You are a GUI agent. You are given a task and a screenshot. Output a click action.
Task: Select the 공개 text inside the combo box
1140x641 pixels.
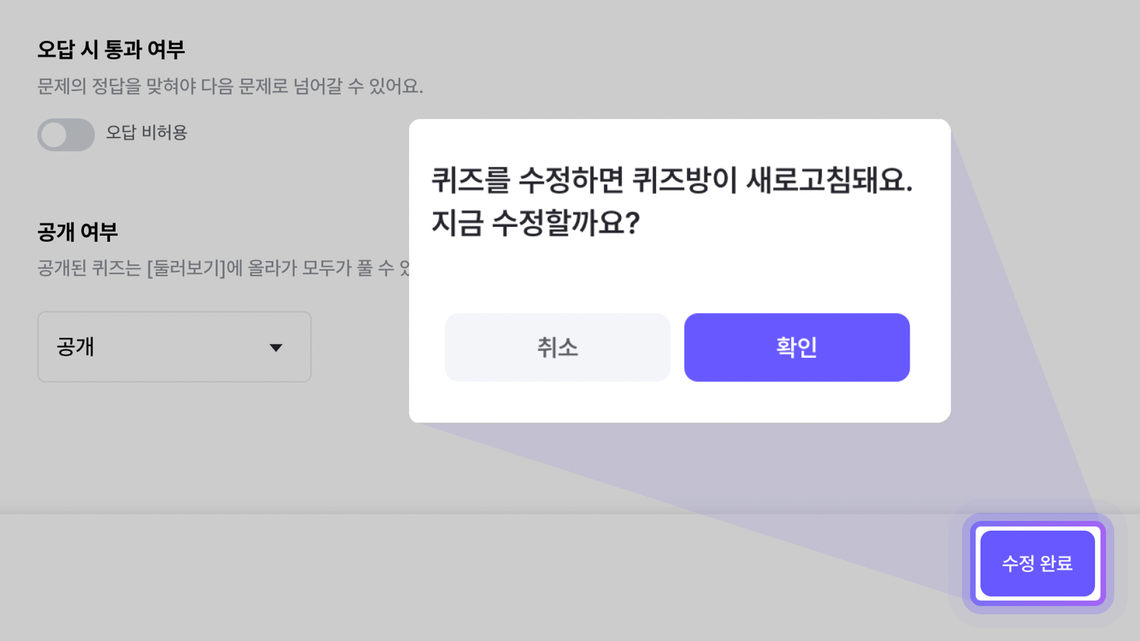click(76, 348)
